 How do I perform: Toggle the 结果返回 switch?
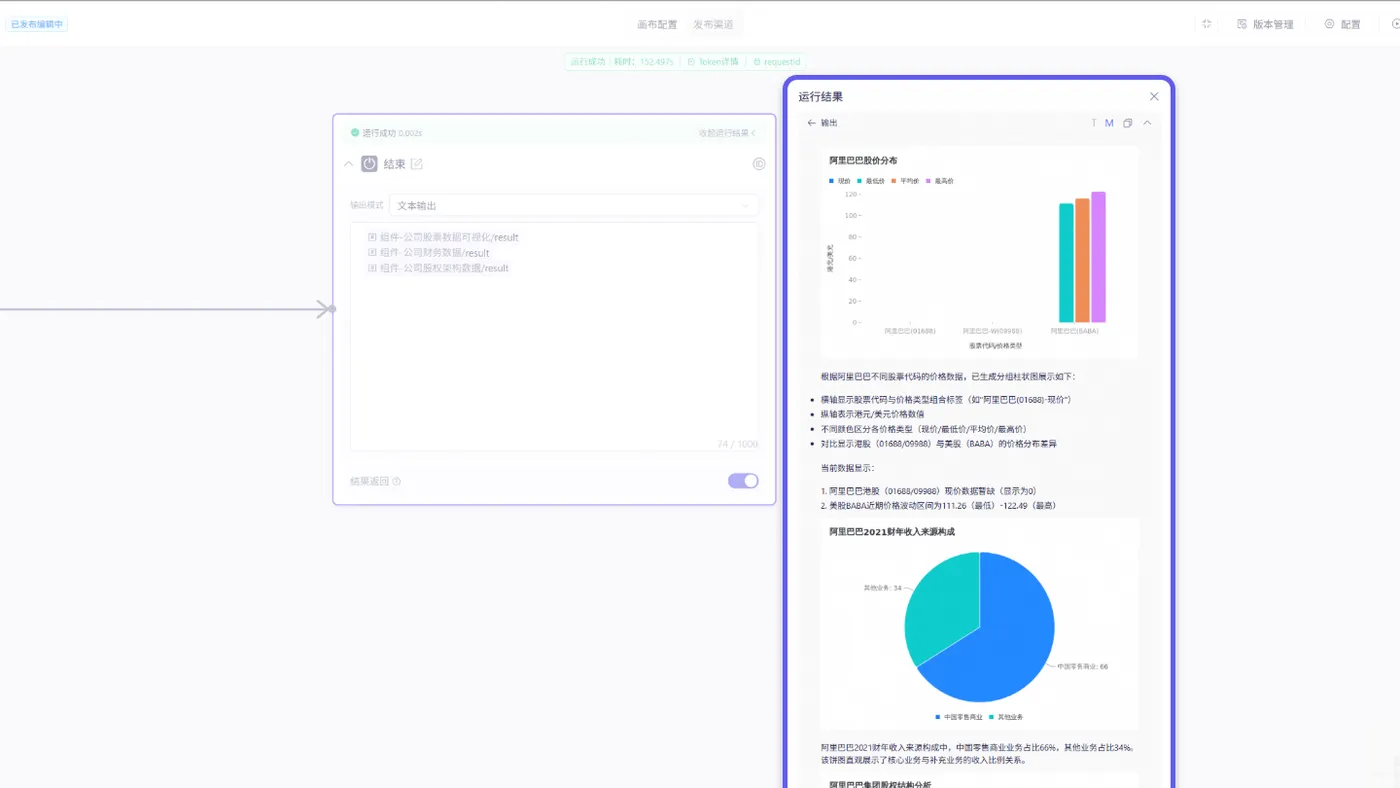point(743,481)
